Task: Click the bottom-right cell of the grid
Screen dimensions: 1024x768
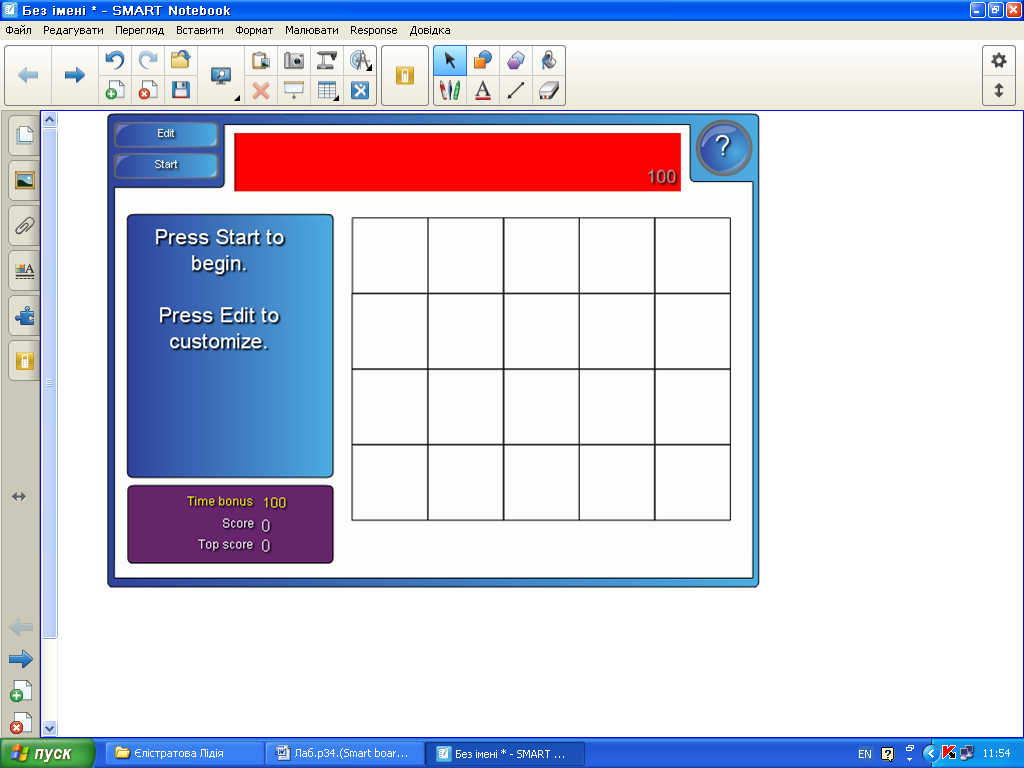Action: (692, 483)
